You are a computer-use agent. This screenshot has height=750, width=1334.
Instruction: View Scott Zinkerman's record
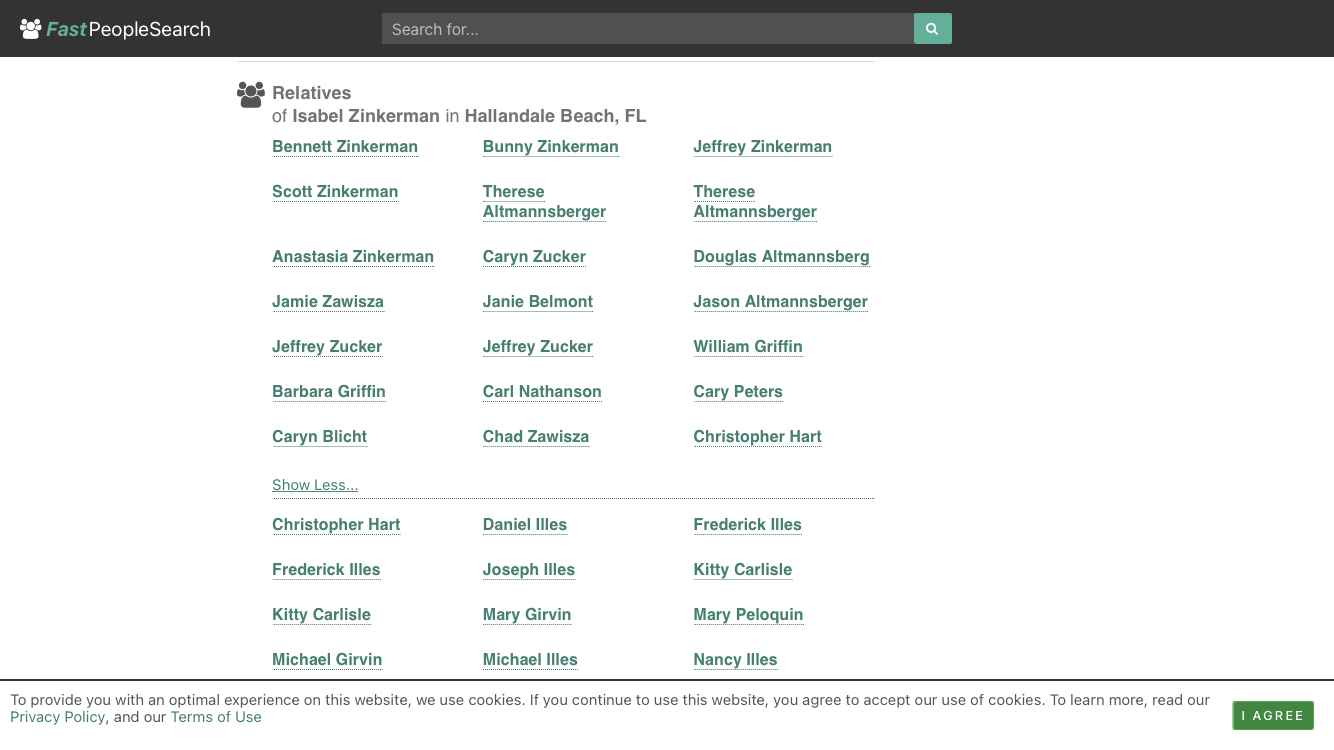coord(335,192)
